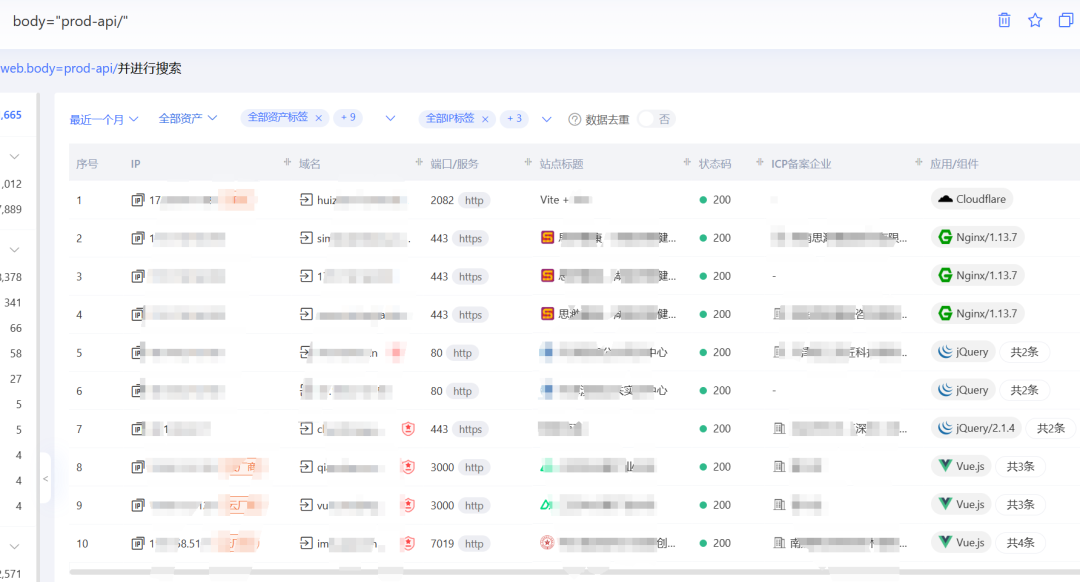Viewport: 1080px width, 582px height.
Task: Click the 3,378 count in left sidebar
Action: (x=11, y=277)
